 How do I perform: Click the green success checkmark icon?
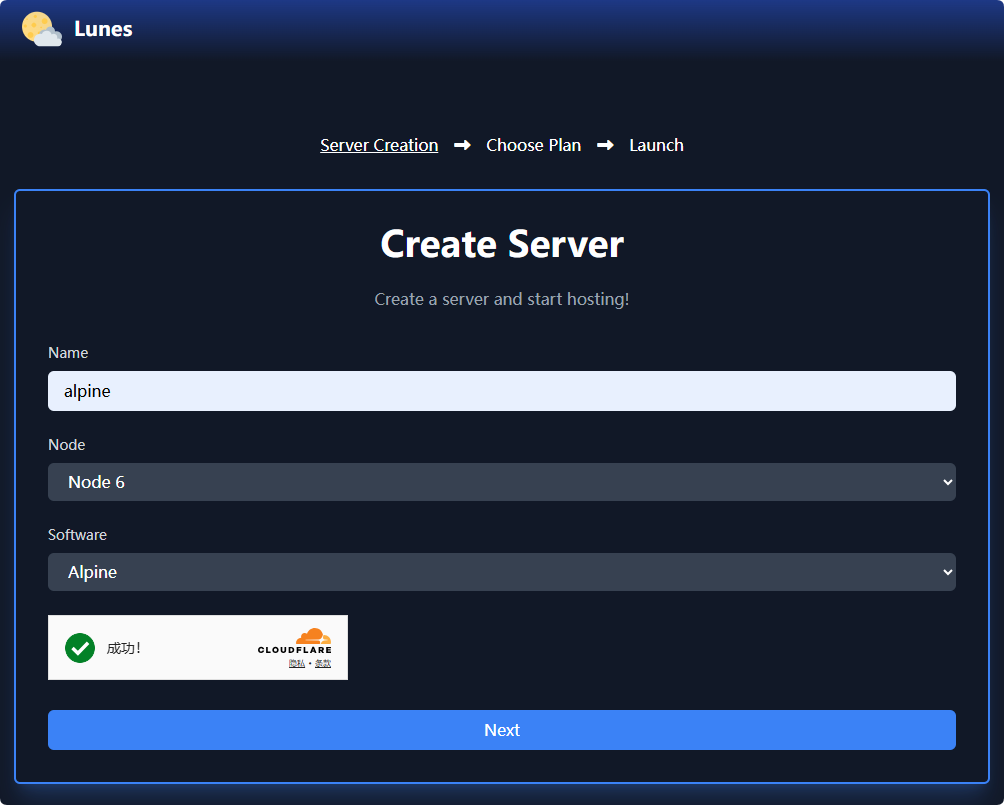[x=80, y=648]
